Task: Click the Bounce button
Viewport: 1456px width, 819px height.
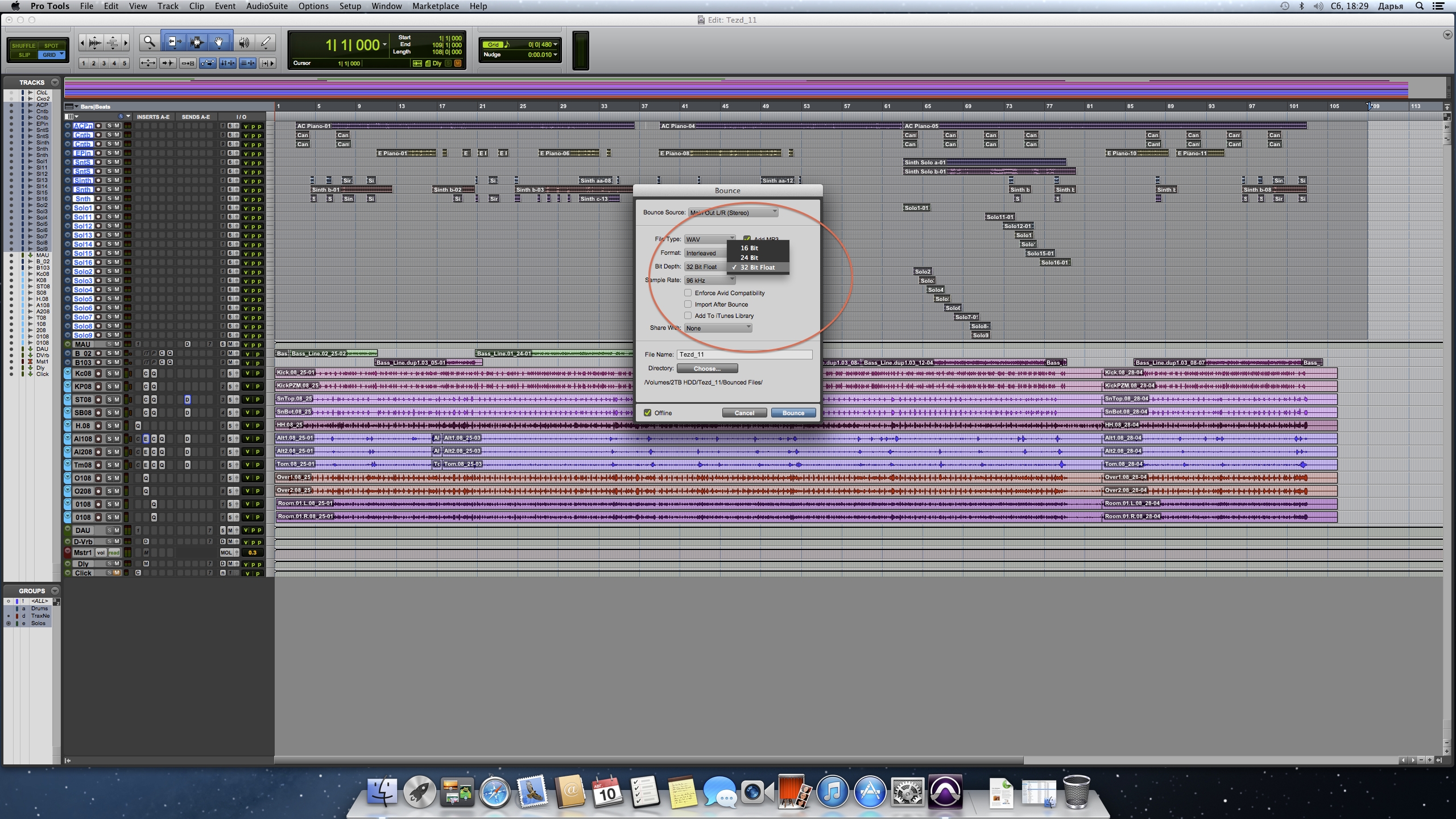Action: point(793,413)
